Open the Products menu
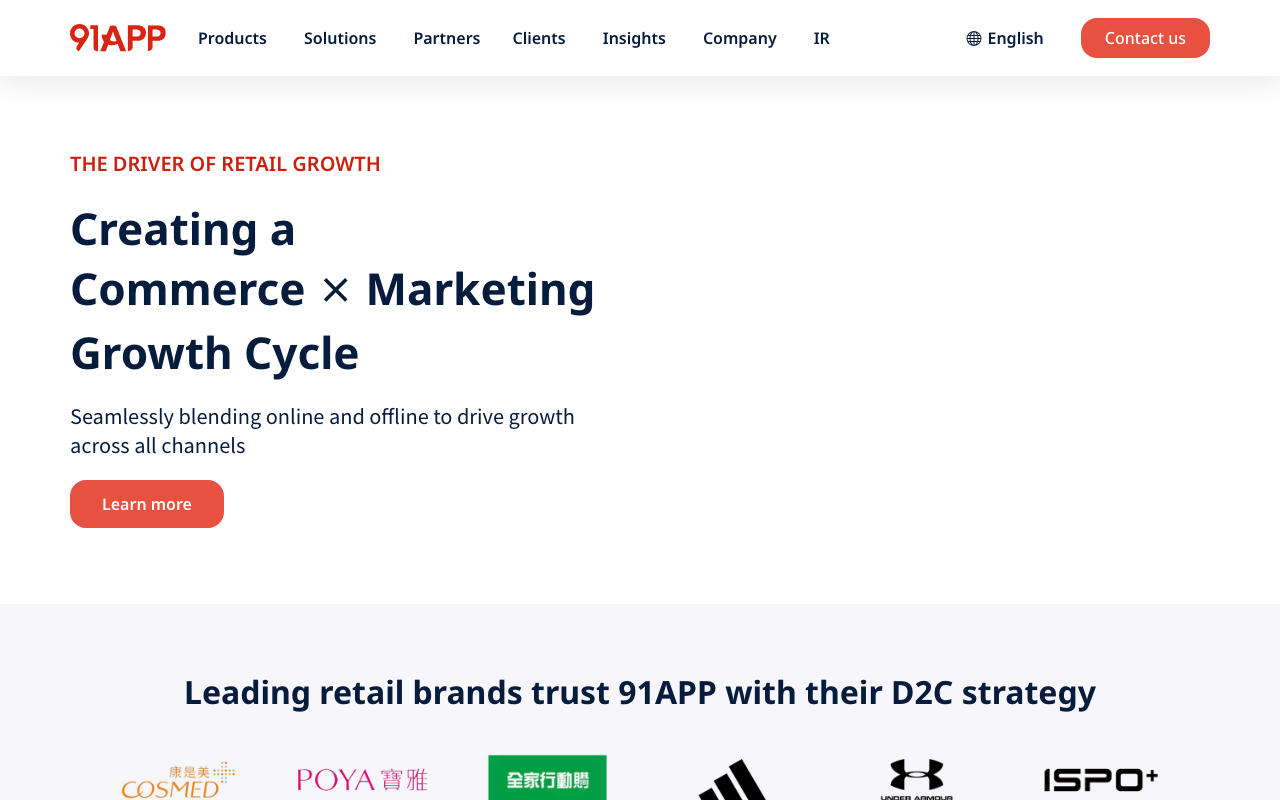 [x=232, y=38]
